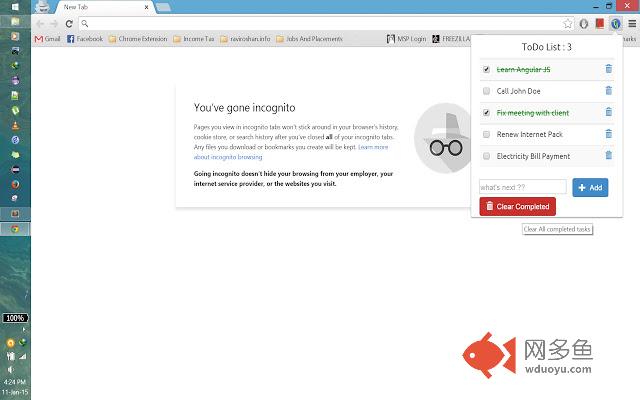This screenshot has width=640, height=400.
Task: Click the 100% zoom indicator
Action: point(15,318)
